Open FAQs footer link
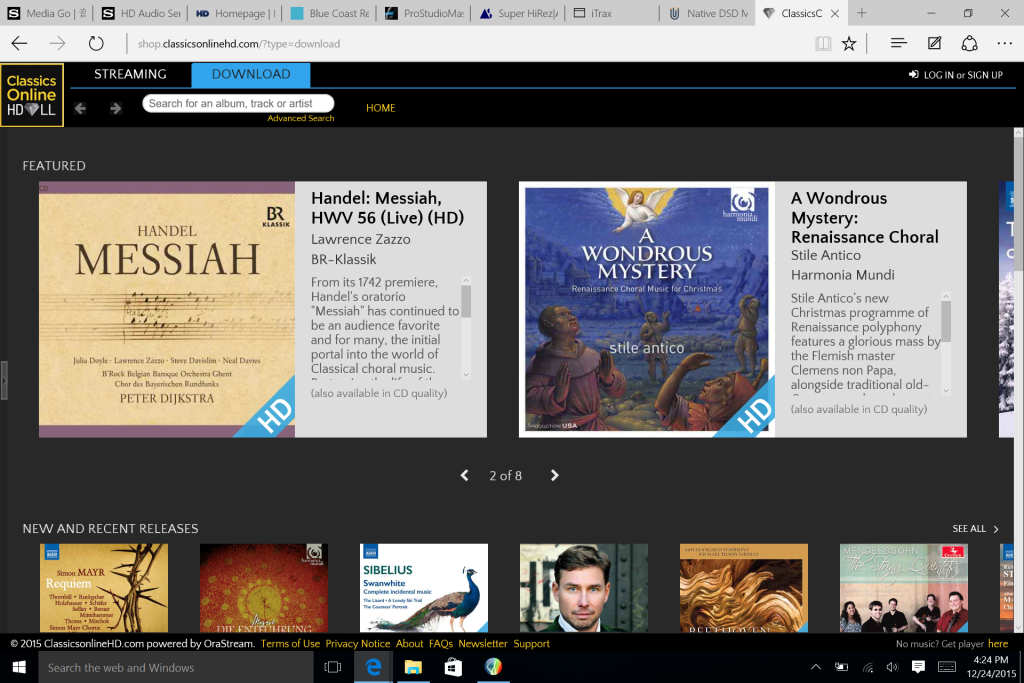The image size is (1024, 683). (441, 644)
